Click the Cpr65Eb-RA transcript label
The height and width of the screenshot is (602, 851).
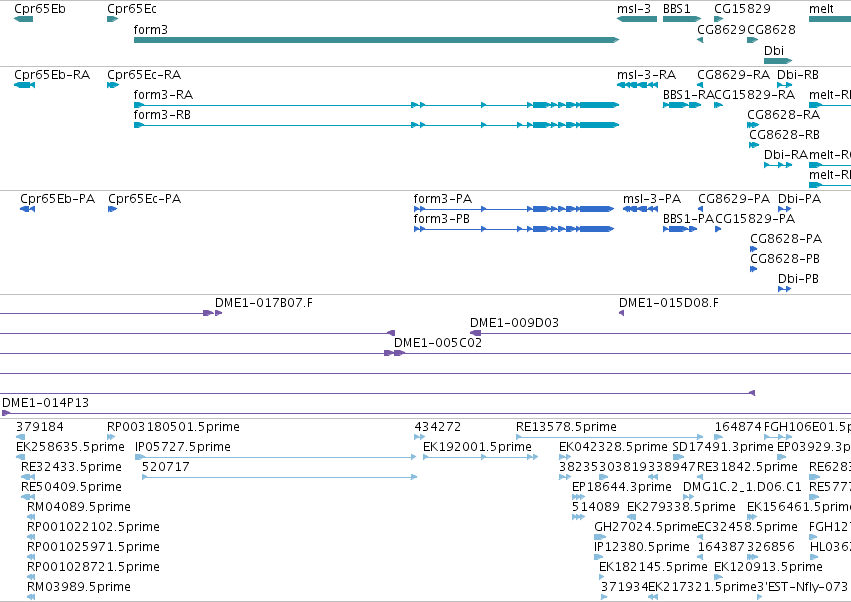pyautogui.click(x=52, y=74)
